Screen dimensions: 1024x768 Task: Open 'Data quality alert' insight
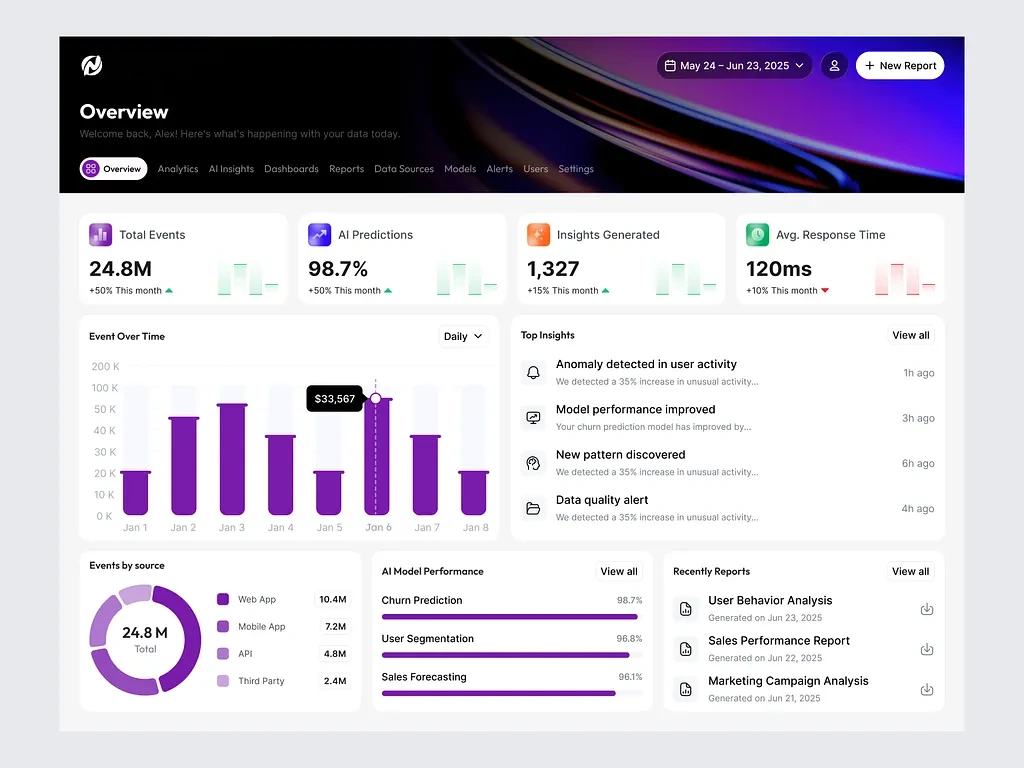(x=728, y=508)
